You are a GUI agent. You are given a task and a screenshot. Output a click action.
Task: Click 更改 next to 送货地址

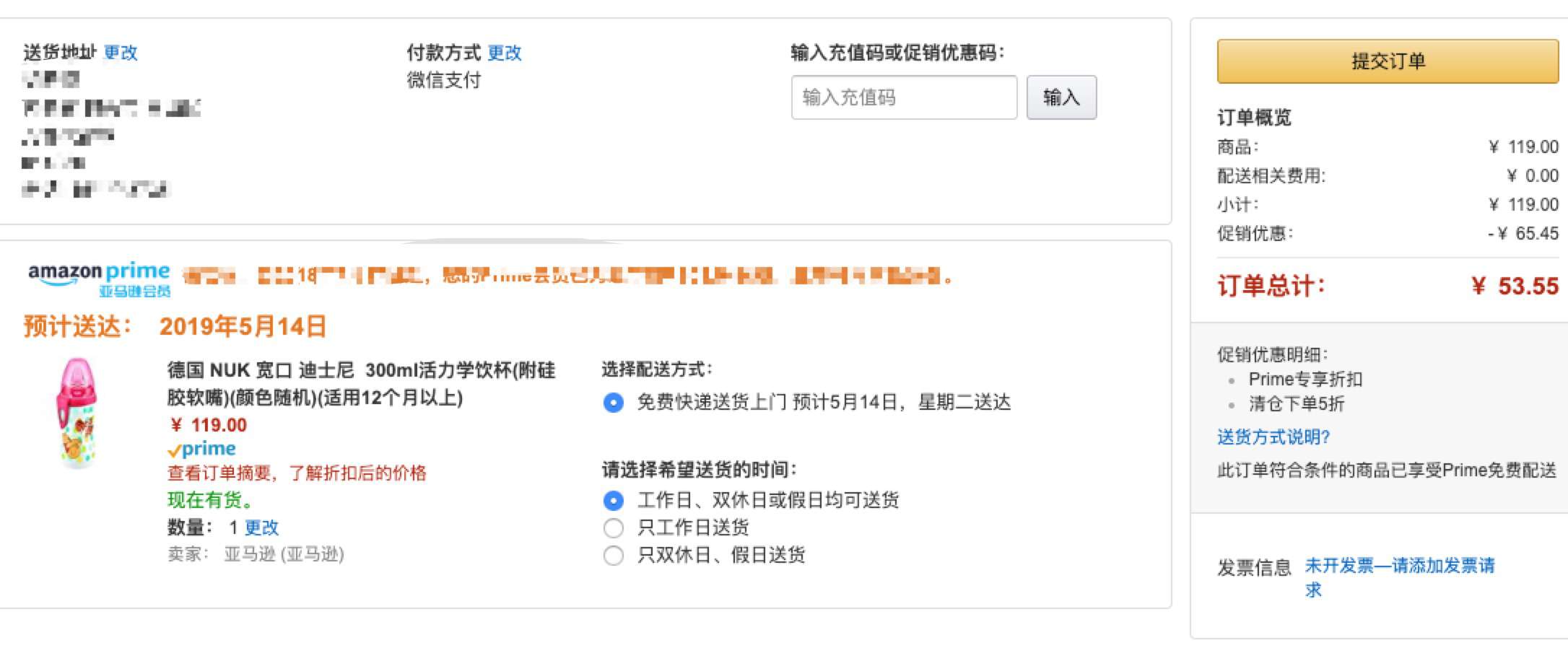121,52
